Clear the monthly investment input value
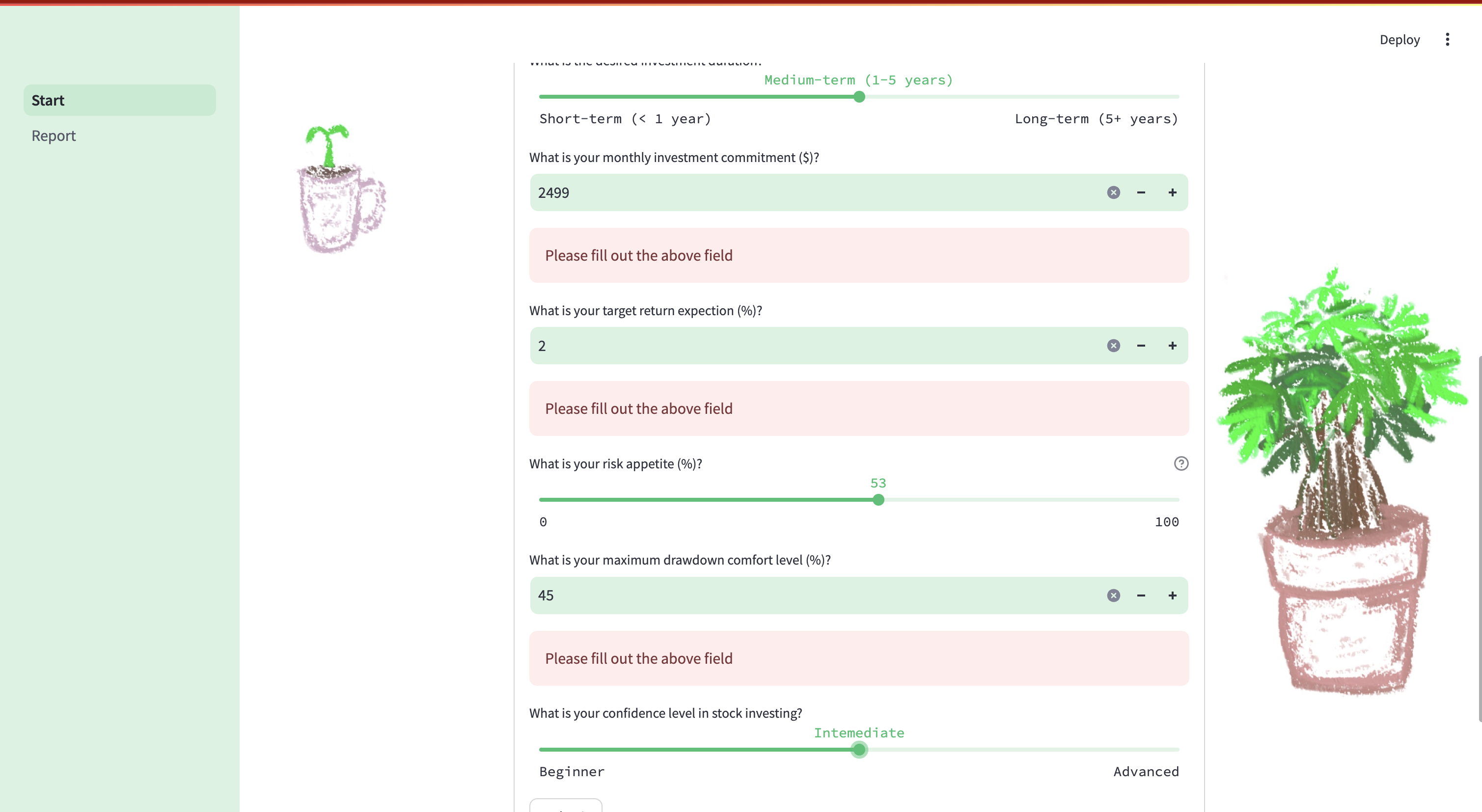The height and width of the screenshot is (812, 1482). coord(1113,192)
